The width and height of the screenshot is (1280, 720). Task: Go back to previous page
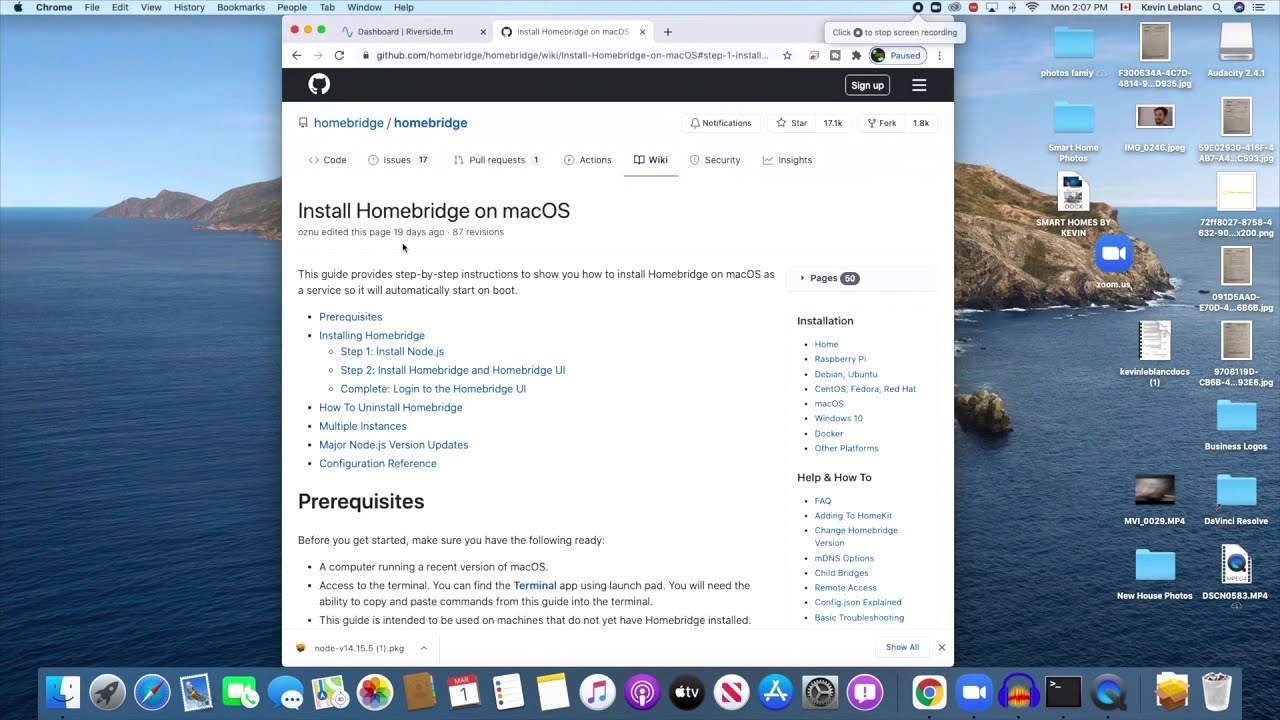click(297, 55)
